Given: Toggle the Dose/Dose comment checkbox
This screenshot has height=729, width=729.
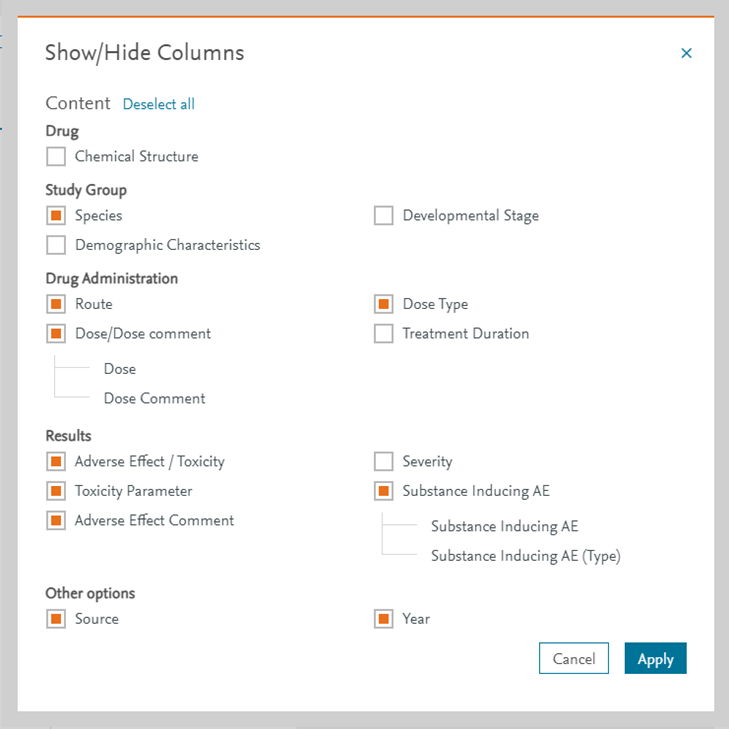Looking at the screenshot, I should [x=56, y=333].
